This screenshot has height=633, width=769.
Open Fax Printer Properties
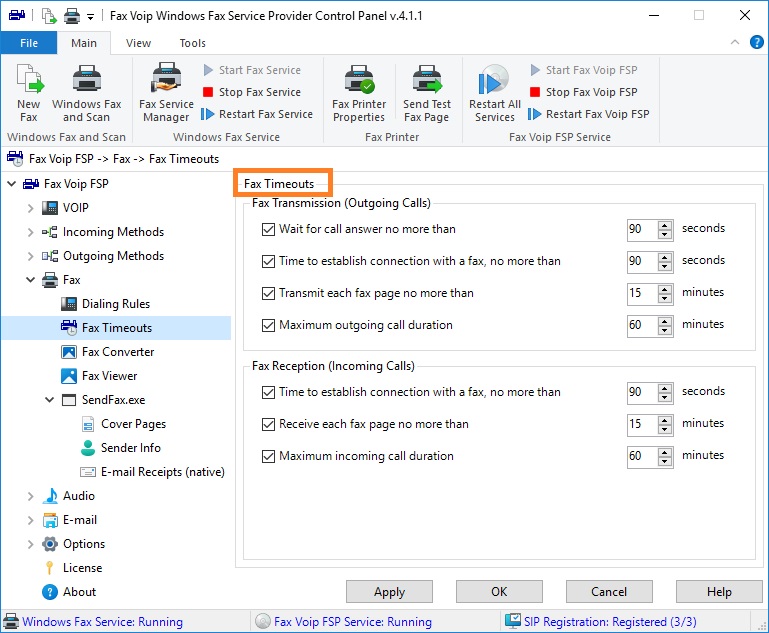pyautogui.click(x=359, y=93)
